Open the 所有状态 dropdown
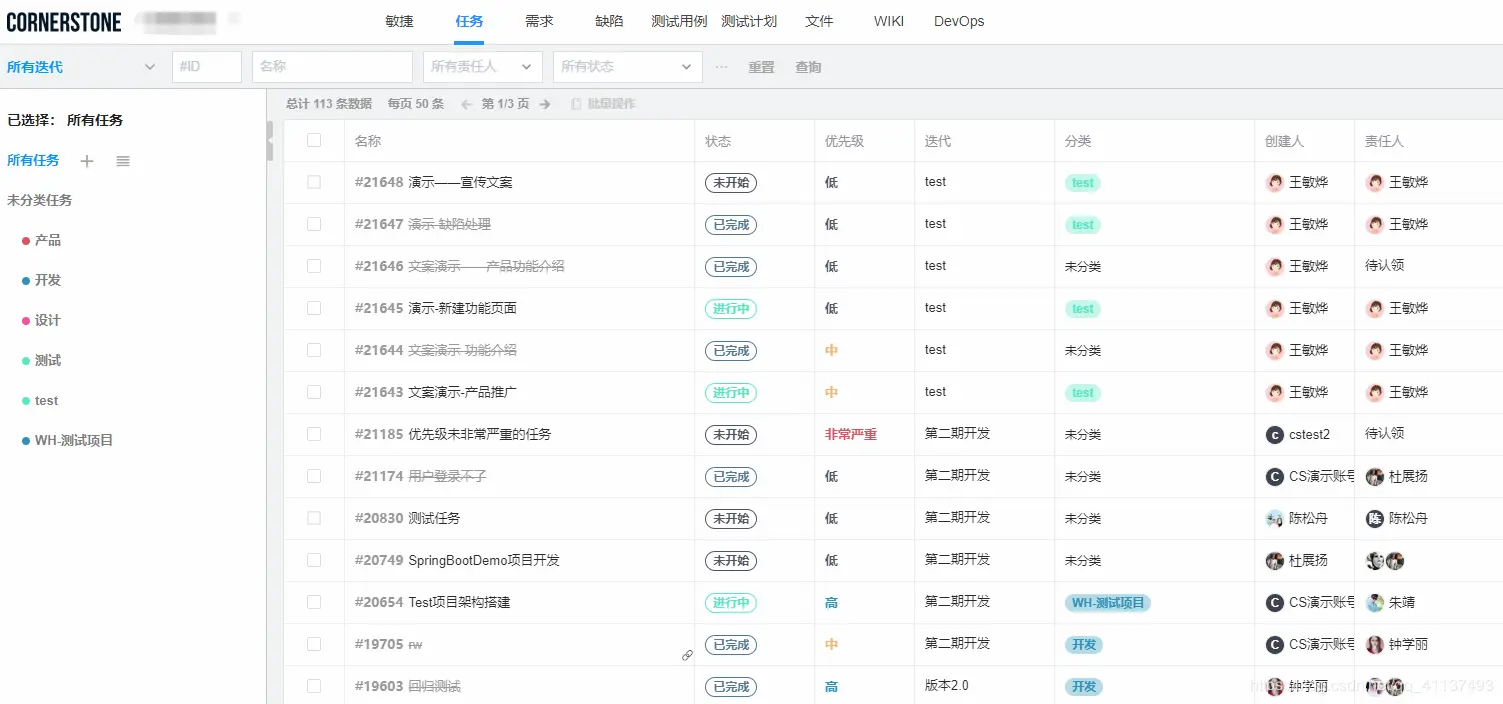1503x704 pixels. click(x=627, y=66)
